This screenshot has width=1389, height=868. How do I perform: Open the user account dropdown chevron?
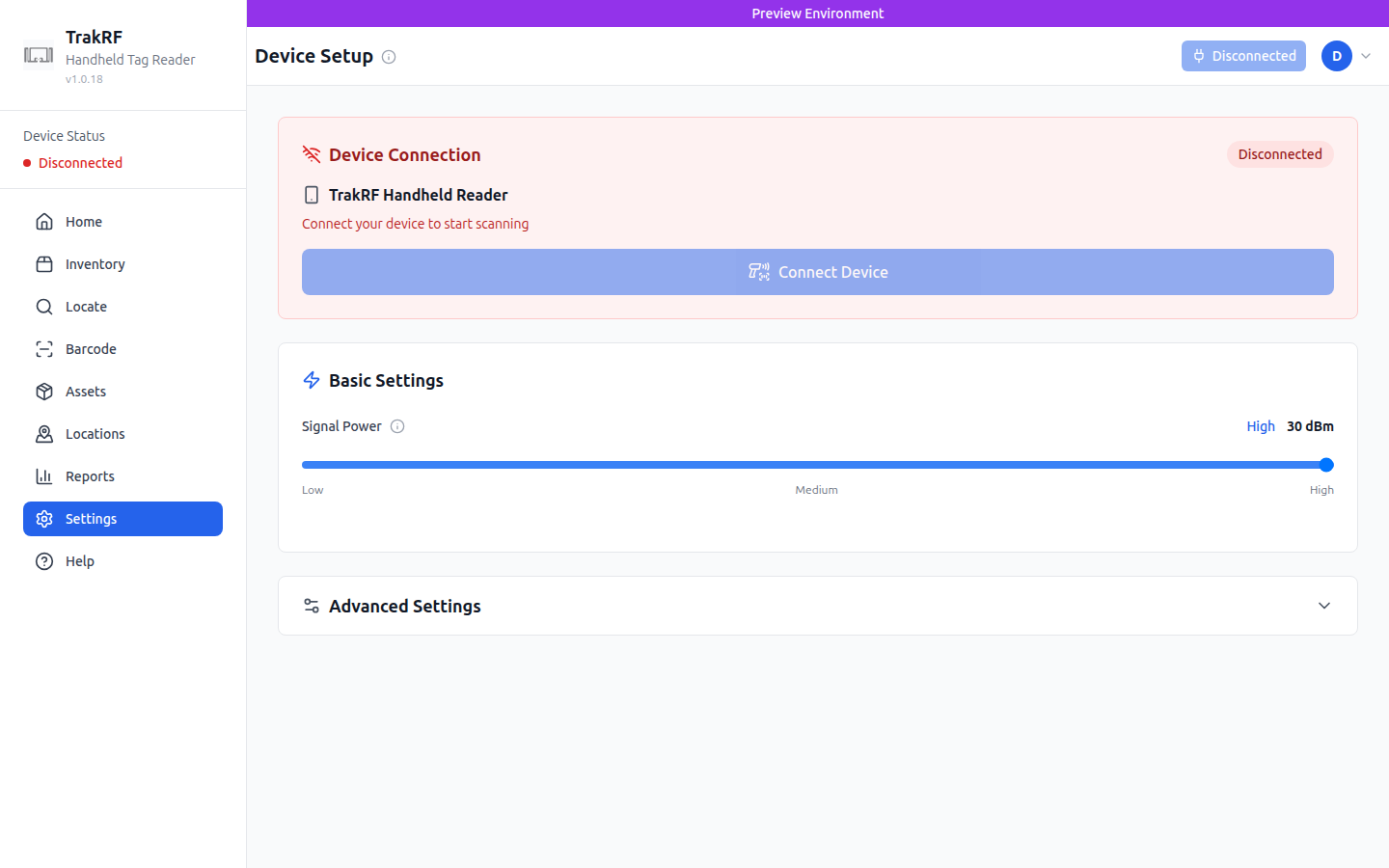click(1366, 56)
